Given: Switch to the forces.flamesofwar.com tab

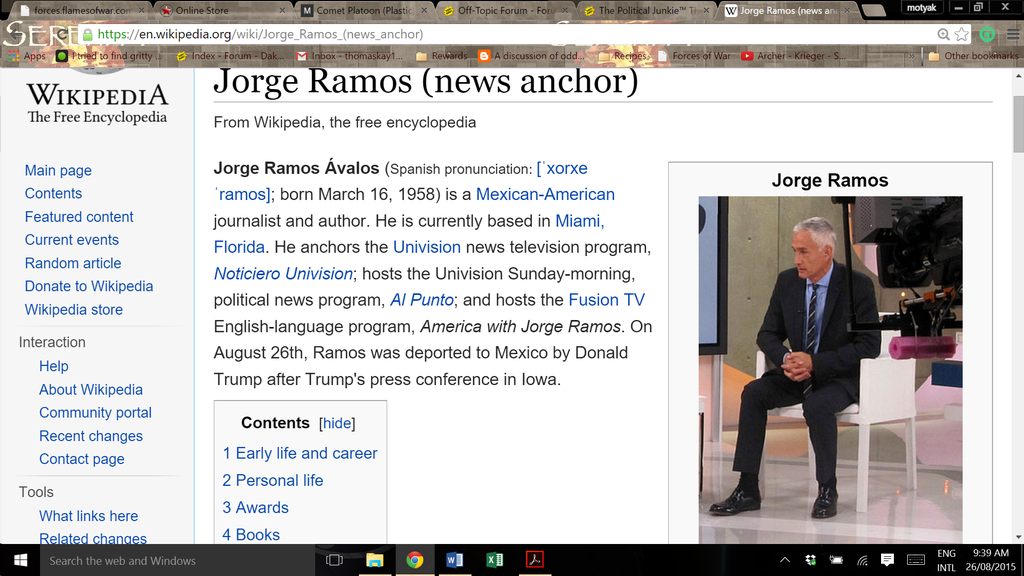Looking at the screenshot, I should click(80, 10).
